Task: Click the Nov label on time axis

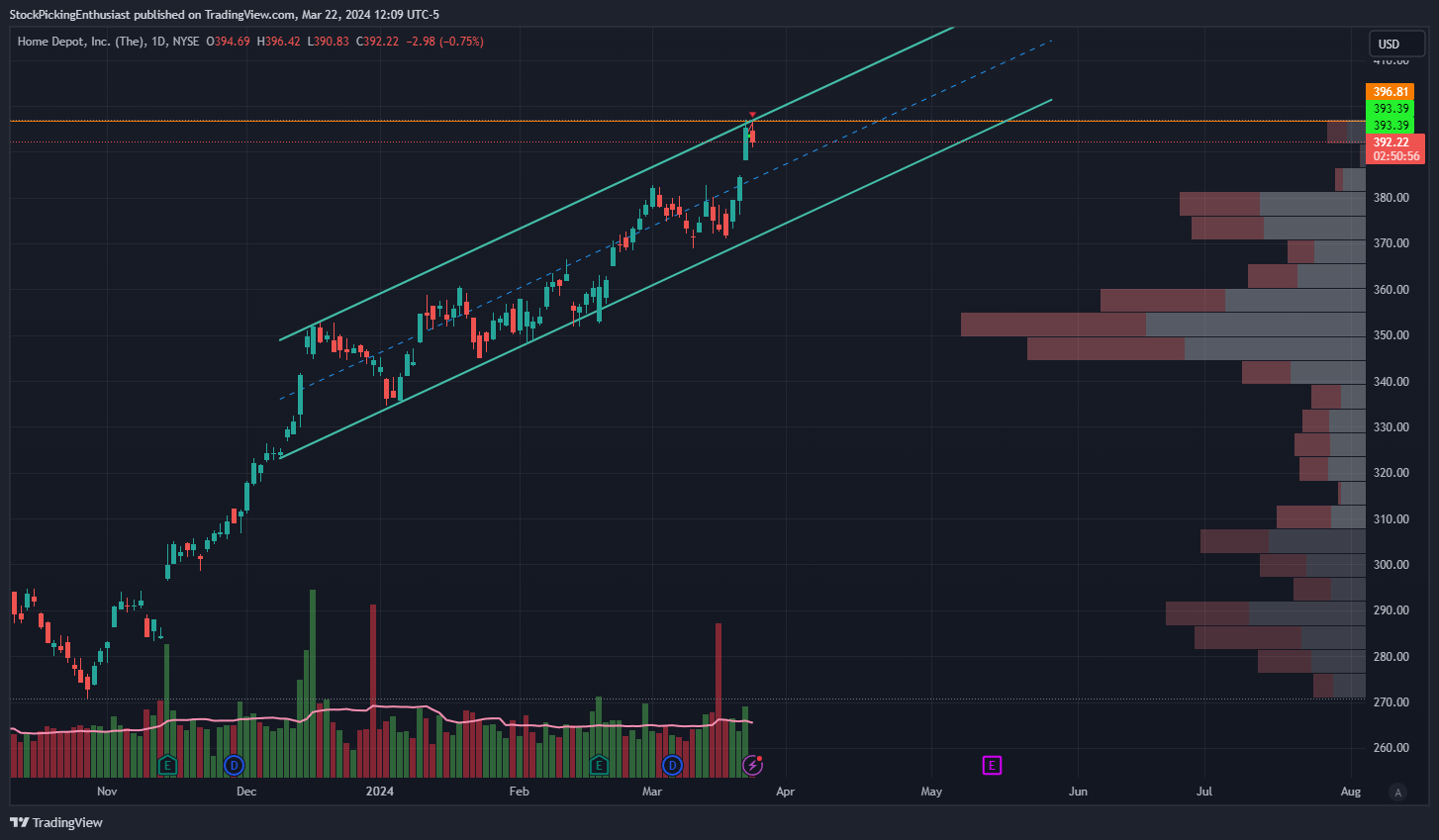Action: coord(107,792)
